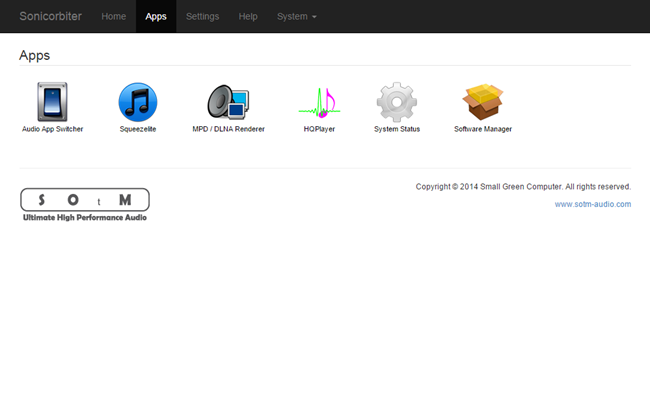Open the Software Manager box icon
The width and height of the screenshot is (650, 397).
(x=483, y=102)
